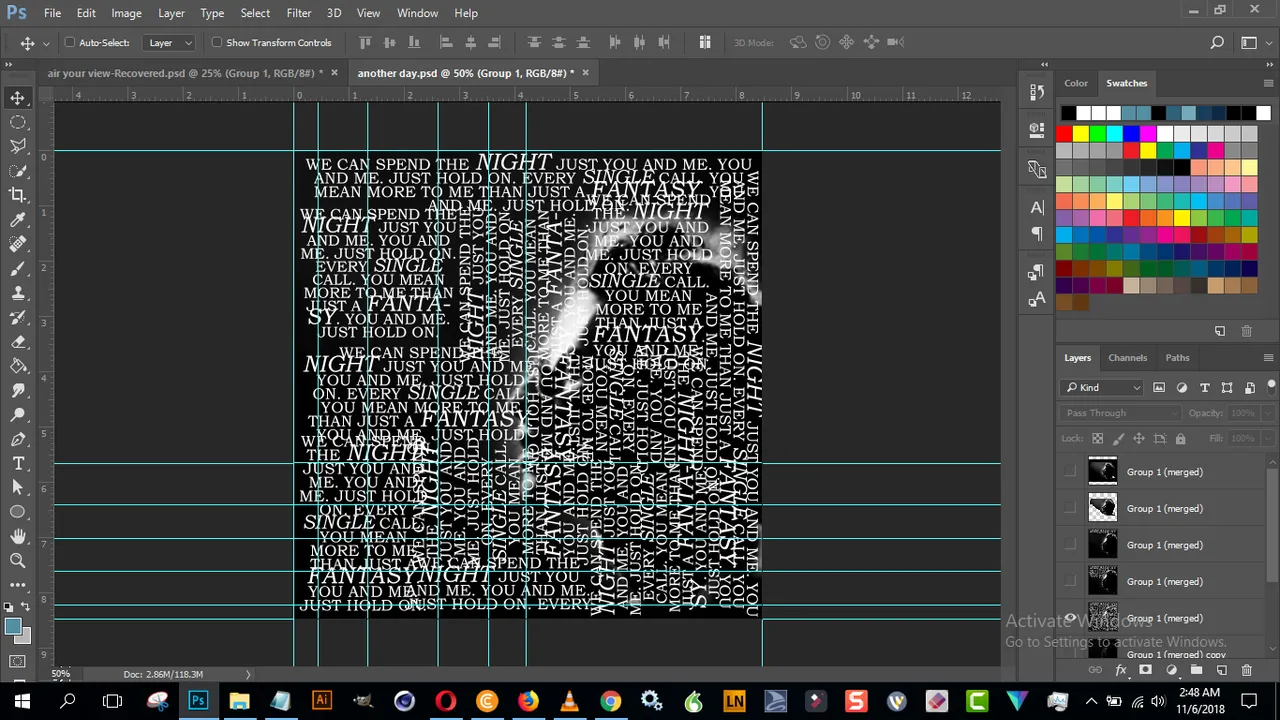Screen dimensions: 1280x720
Task: Select the Zoom tool in the toolbox
Action: [x=18, y=560]
